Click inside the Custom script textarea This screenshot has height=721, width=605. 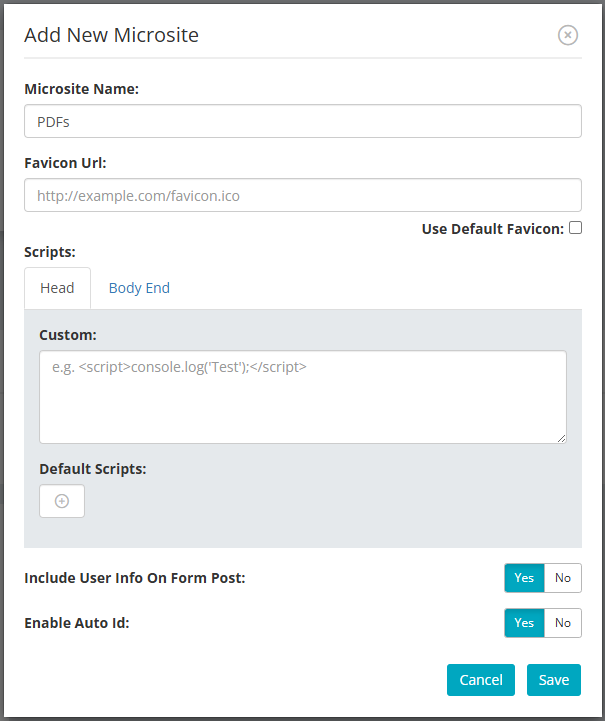point(303,397)
